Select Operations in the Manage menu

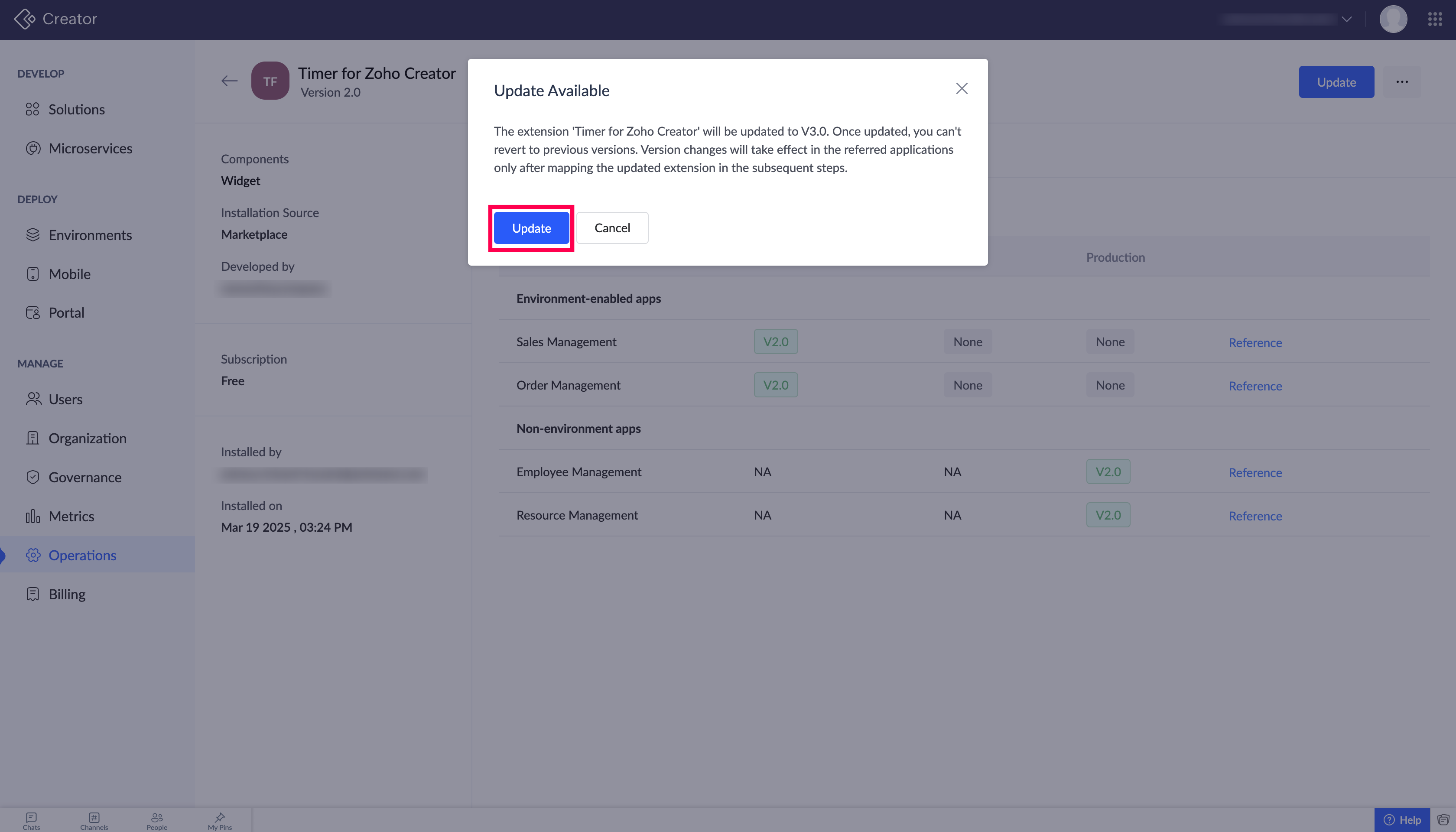(x=82, y=555)
